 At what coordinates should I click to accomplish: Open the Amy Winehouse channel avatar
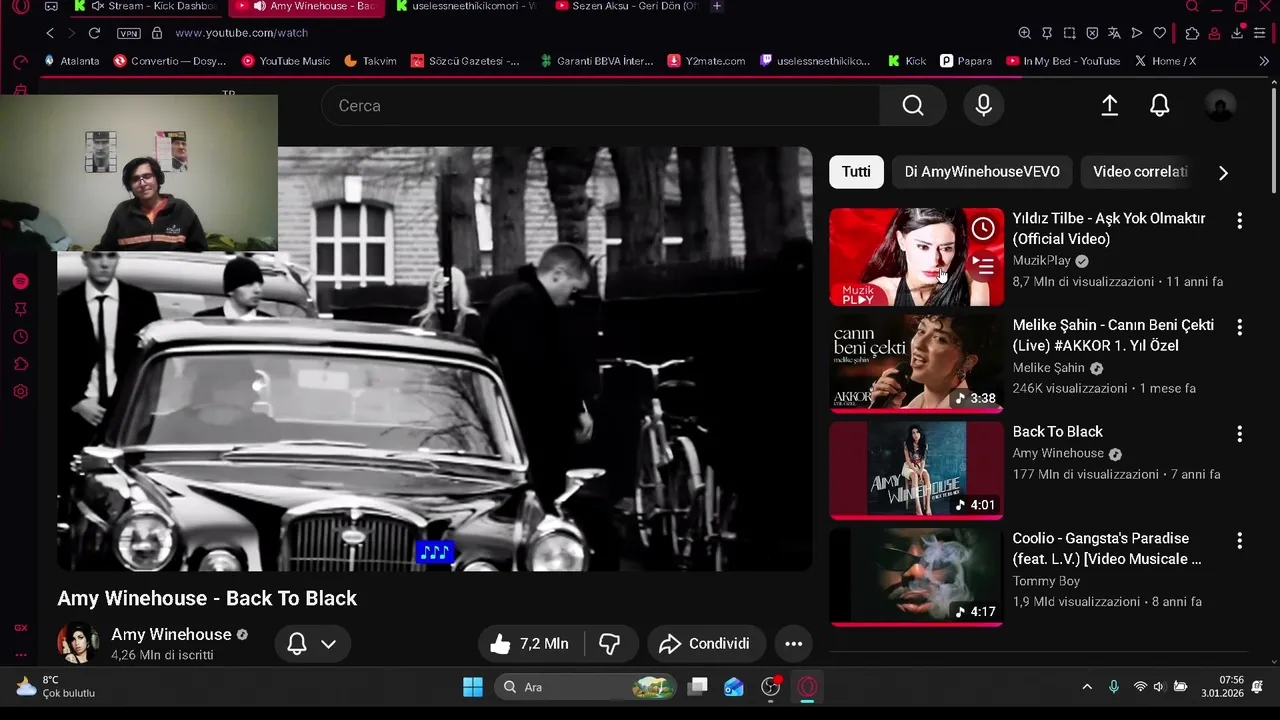[x=78, y=644]
